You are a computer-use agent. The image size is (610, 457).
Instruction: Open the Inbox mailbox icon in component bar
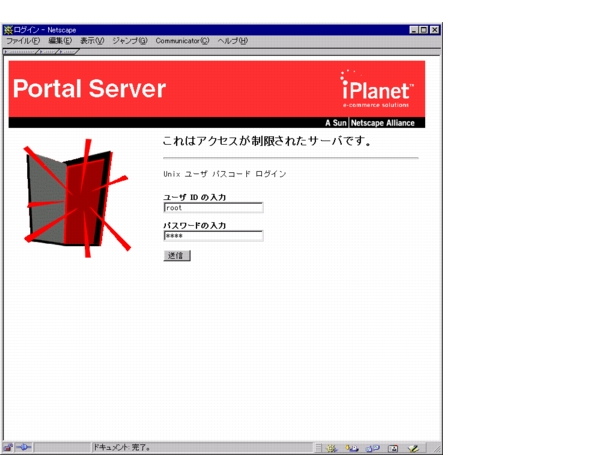(352, 448)
